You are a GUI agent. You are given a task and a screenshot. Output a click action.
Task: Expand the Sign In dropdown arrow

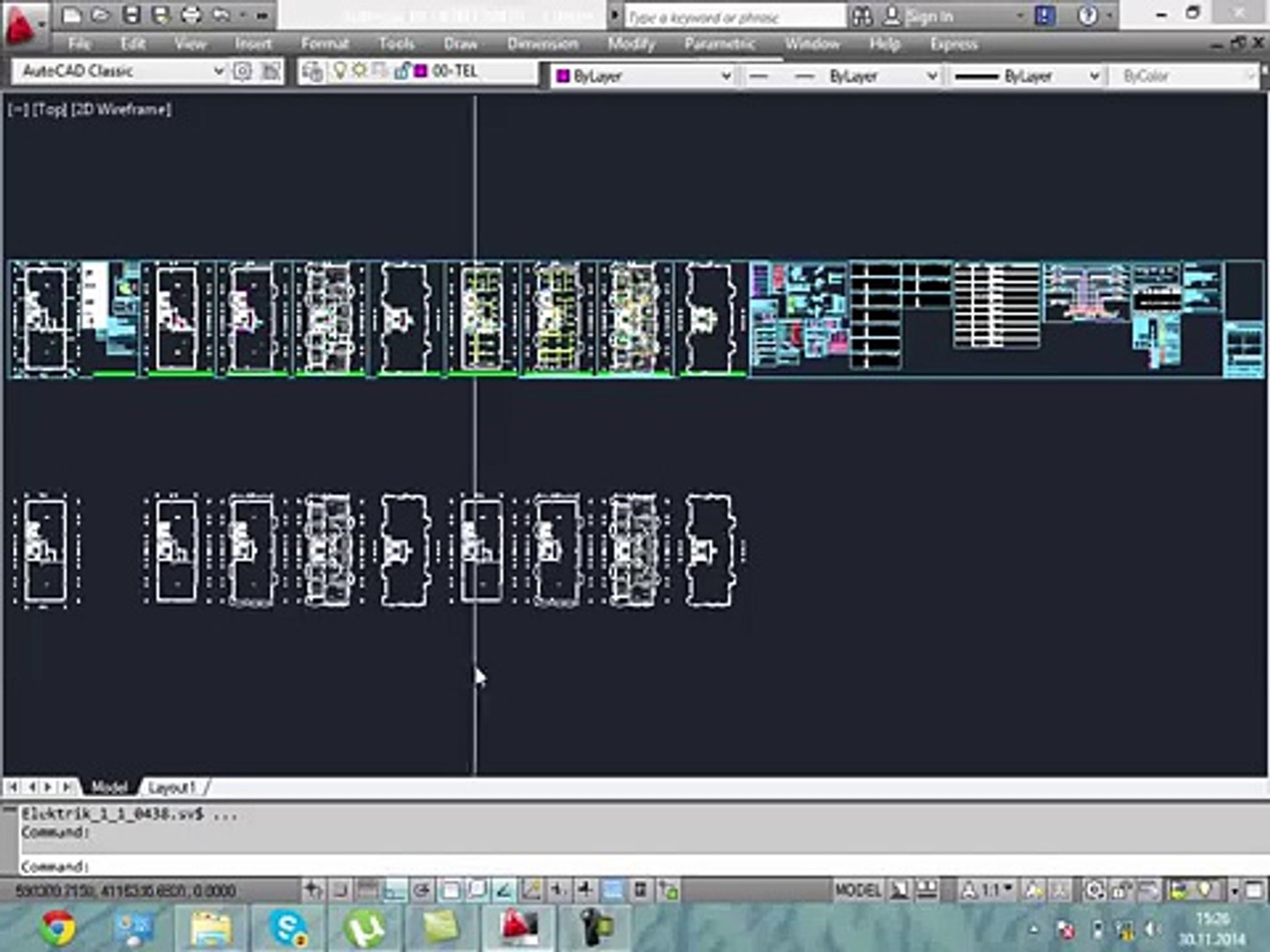point(1020,16)
